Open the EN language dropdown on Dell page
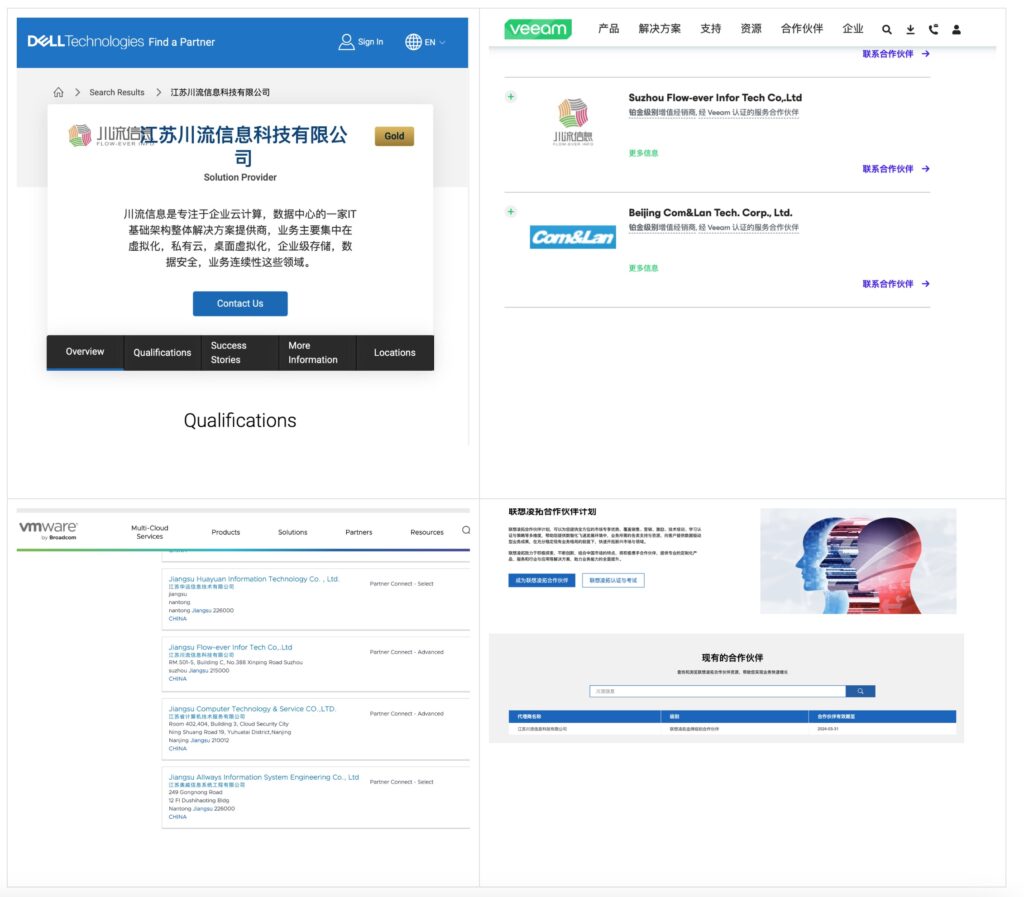Image resolution: width=1024 pixels, height=897 pixels. pyautogui.click(x=425, y=42)
